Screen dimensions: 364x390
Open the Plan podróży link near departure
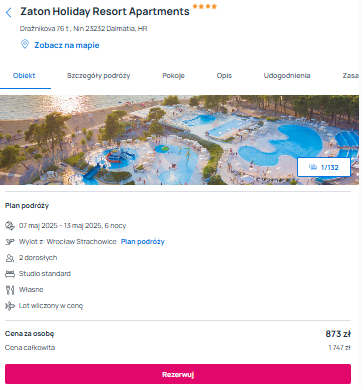pyautogui.click(x=142, y=242)
